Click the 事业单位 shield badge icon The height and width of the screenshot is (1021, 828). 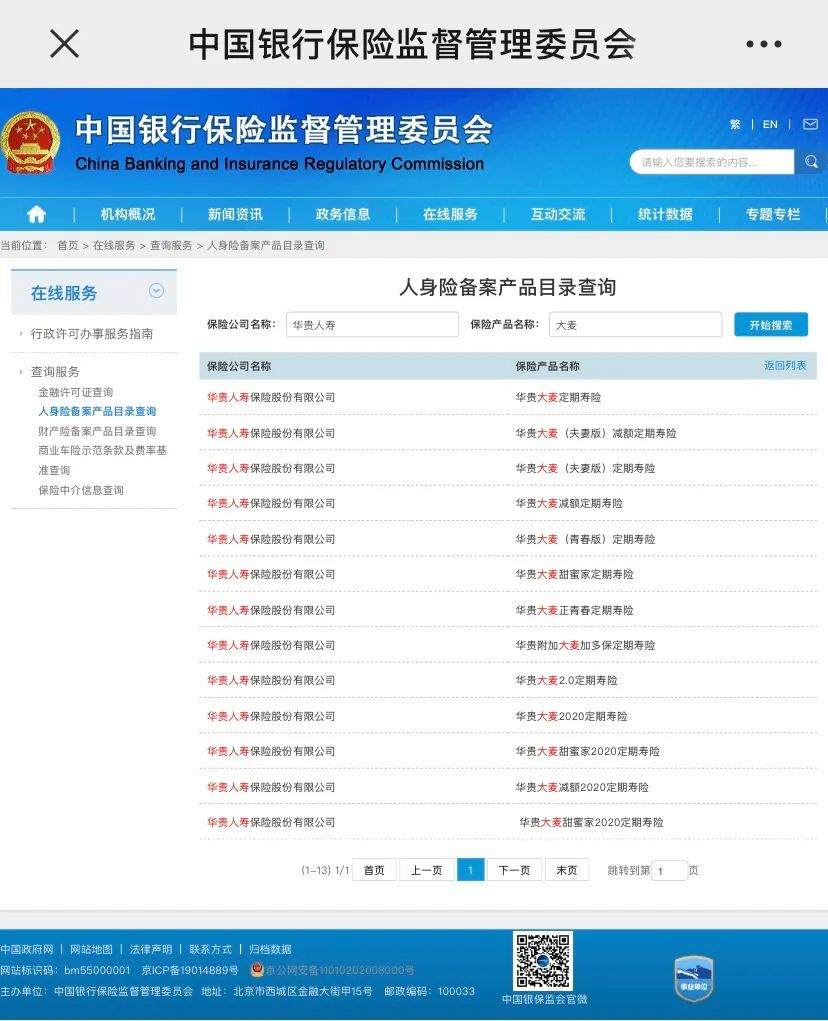pyautogui.click(x=693, y=979)
